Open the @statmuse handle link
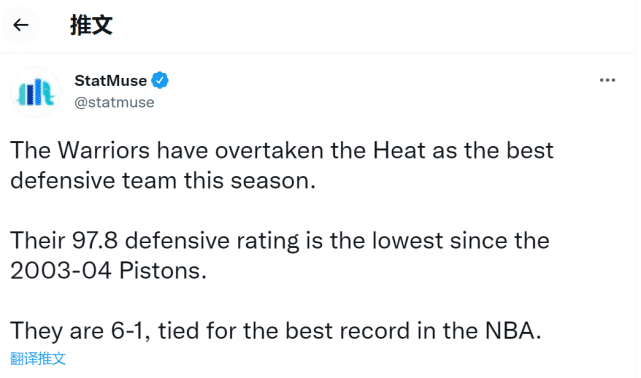 (114, 102)
